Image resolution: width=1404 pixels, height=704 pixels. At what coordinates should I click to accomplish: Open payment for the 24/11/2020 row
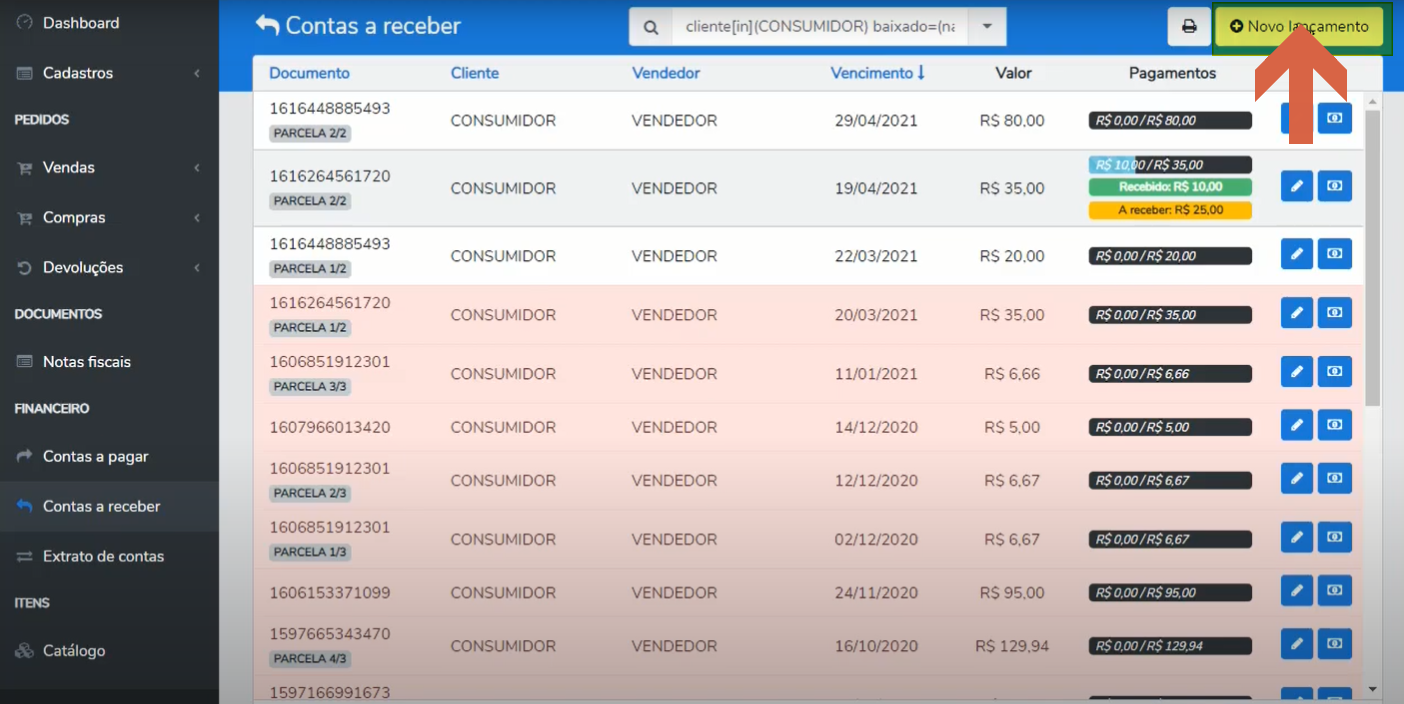coord(1334,590)
